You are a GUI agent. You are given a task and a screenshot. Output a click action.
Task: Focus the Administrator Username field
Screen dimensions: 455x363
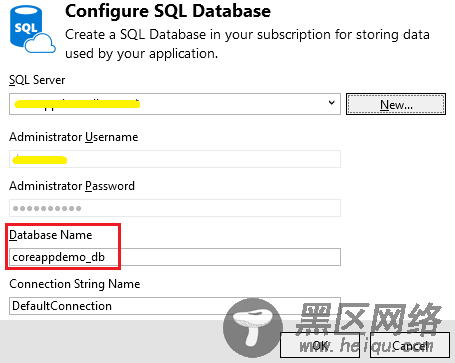tap(175, 159)
